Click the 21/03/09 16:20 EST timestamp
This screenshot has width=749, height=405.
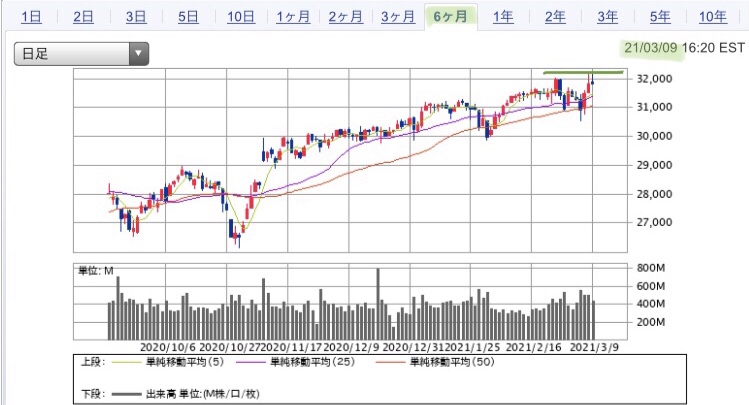[683, 48]
